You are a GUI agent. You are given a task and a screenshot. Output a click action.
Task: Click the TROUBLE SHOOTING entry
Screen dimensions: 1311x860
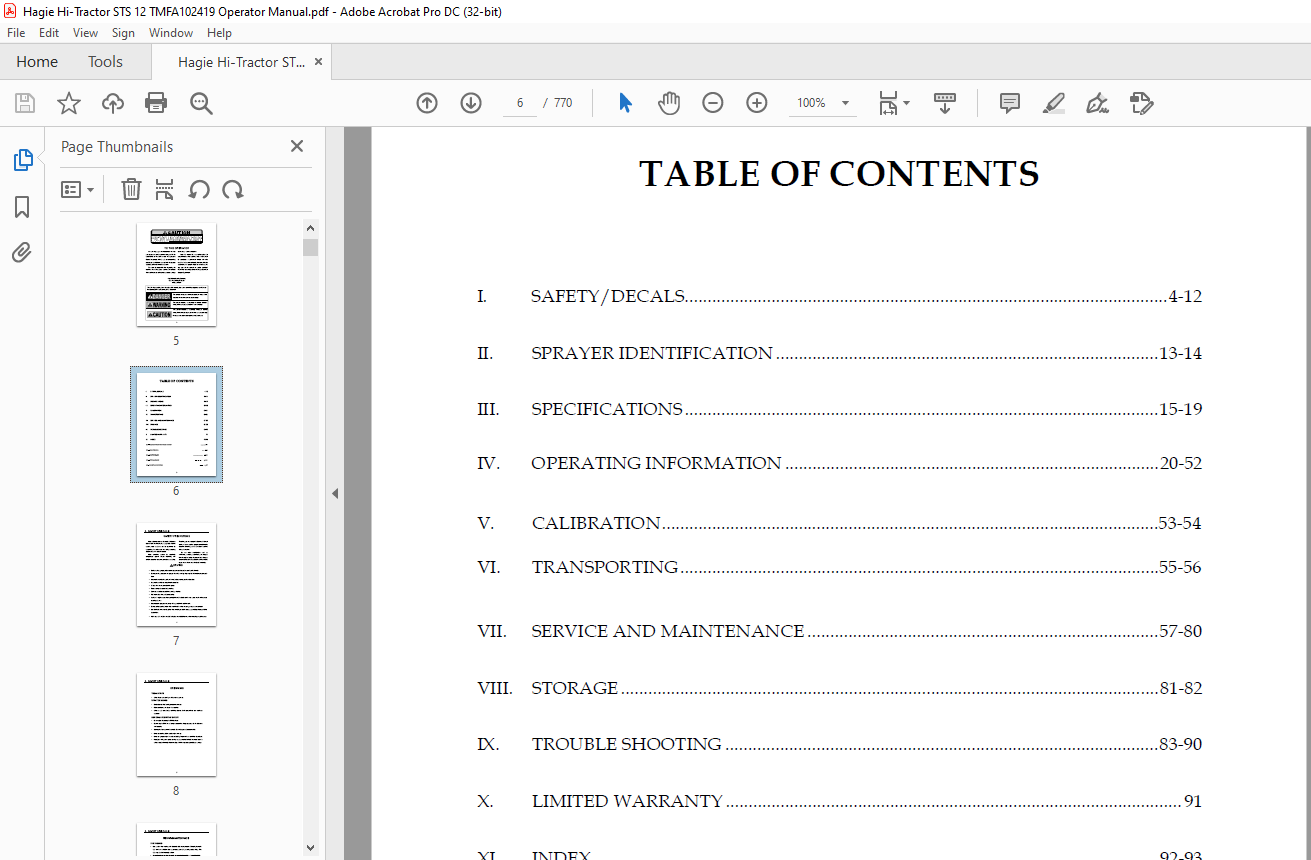pyautogui.click(x=839, y=744)
